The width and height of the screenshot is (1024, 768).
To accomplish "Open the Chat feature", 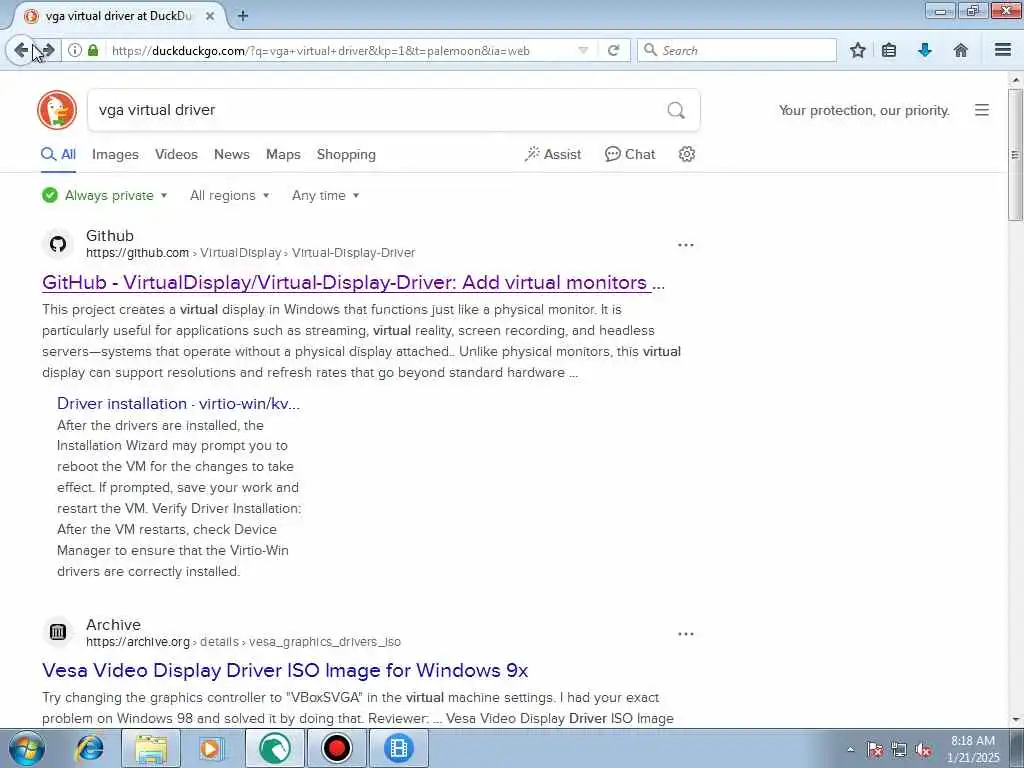I will pyautogui.click(x=630, y=154).
